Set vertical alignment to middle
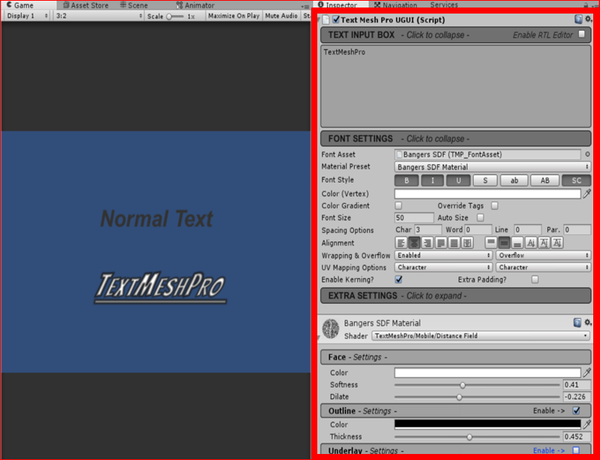The height and width of the screenshot is (460, 600). coord(504,243)
